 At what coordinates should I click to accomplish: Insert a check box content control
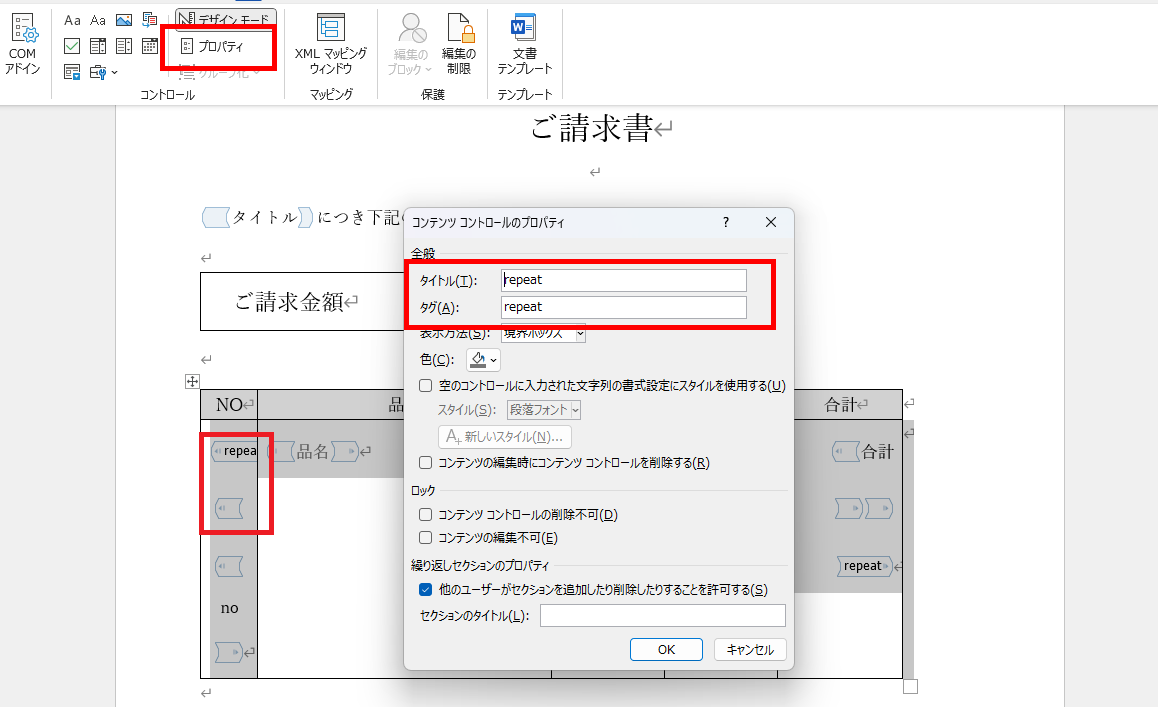[x=71, y=45]
